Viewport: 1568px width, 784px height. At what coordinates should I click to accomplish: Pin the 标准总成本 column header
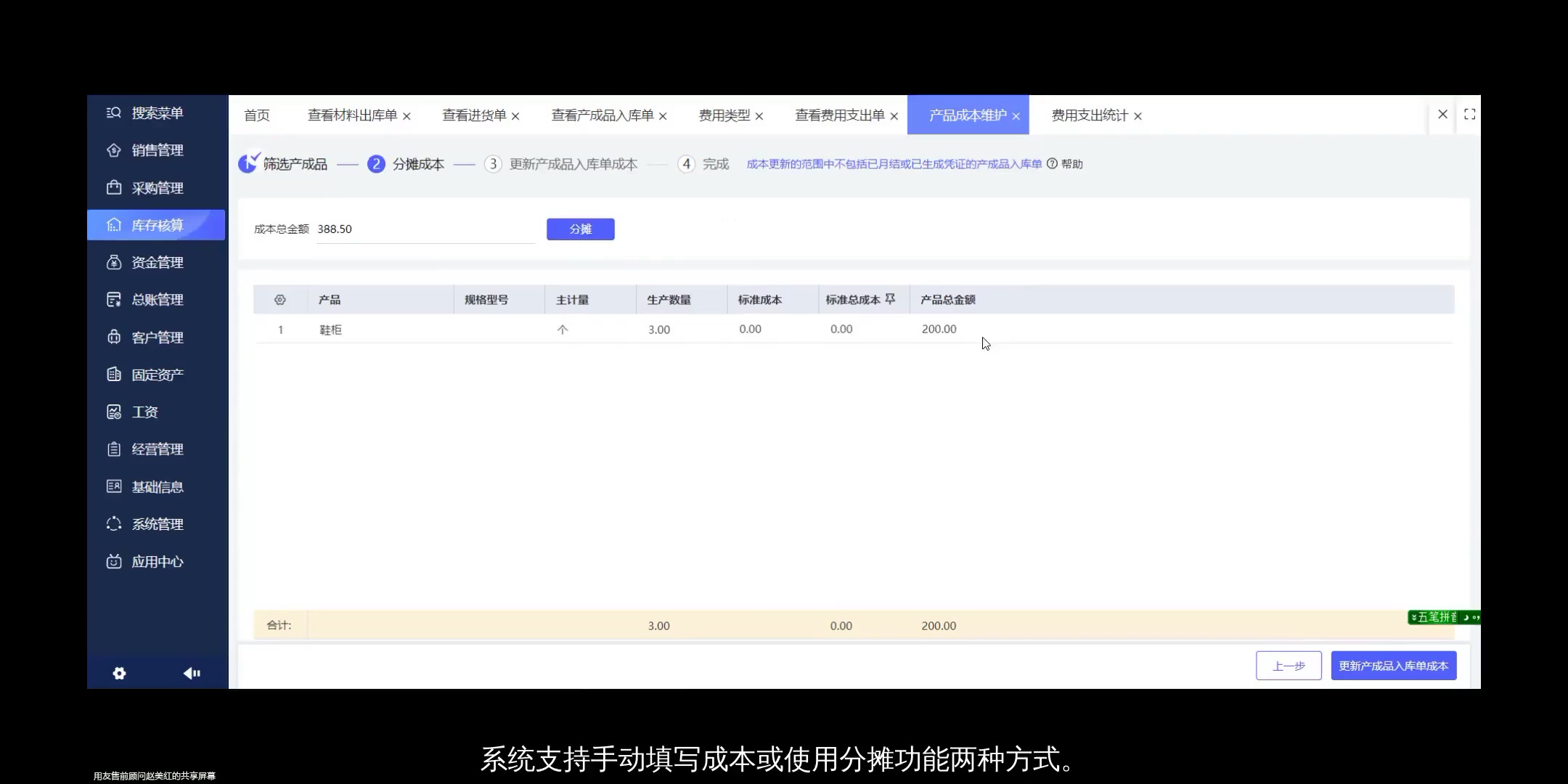click(x=891, y=299)
